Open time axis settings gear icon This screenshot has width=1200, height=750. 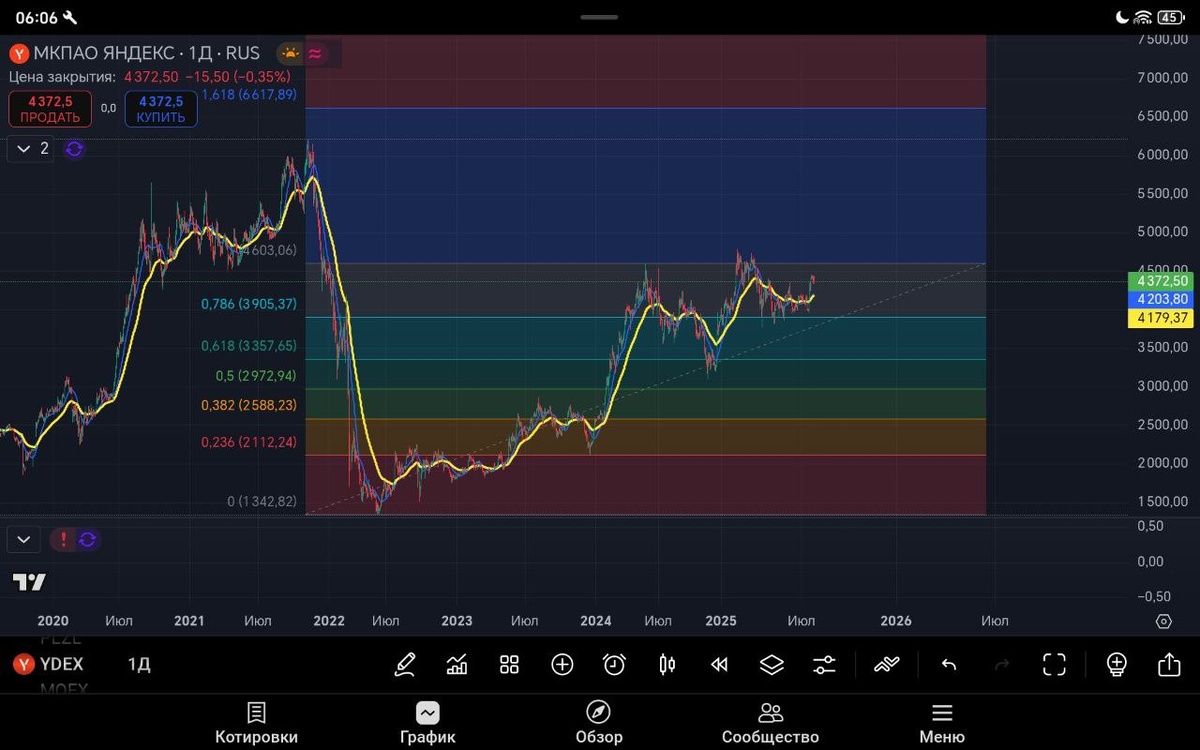1163,621
